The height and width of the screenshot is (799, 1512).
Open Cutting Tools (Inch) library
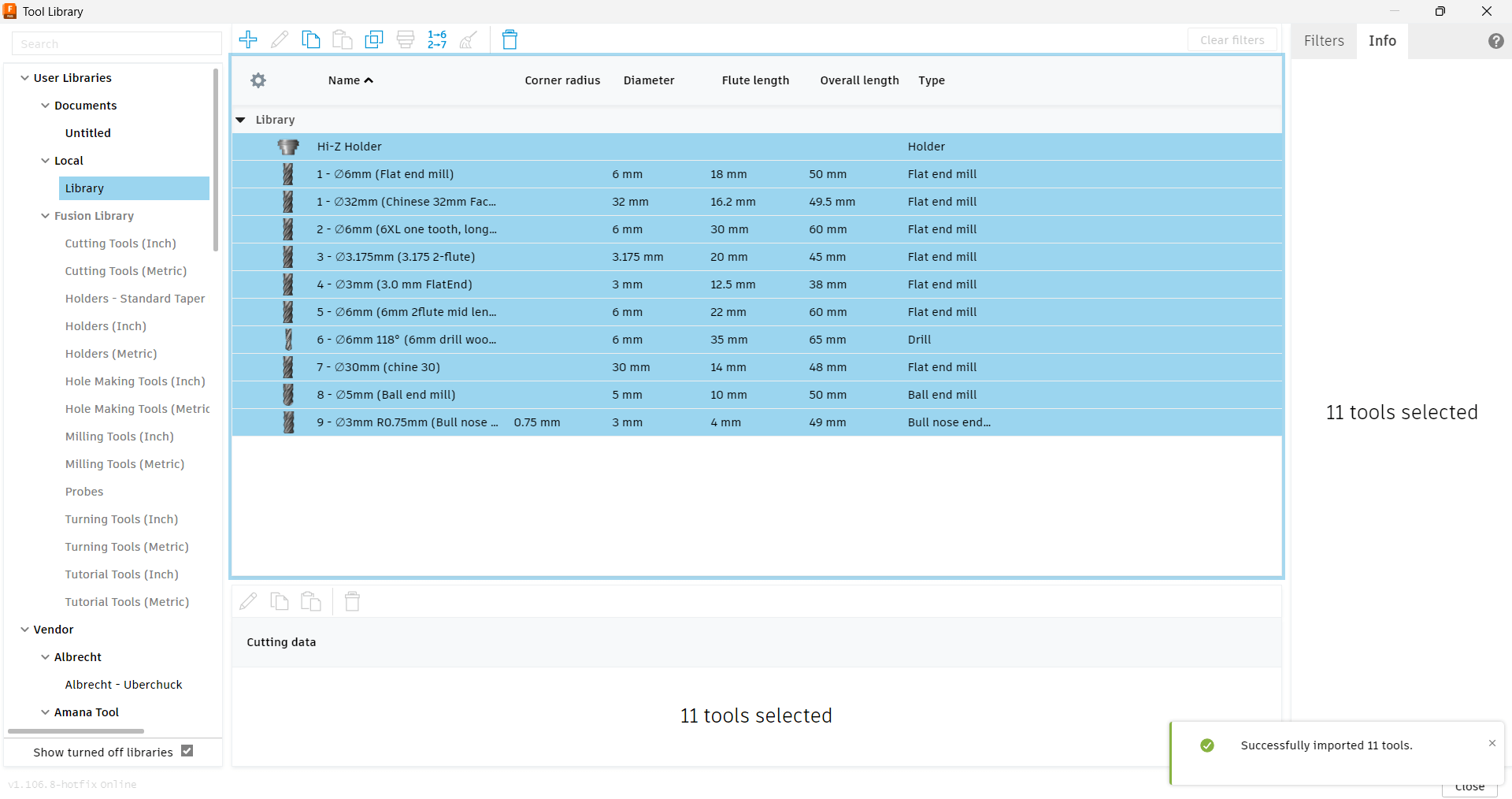point(120,243)
